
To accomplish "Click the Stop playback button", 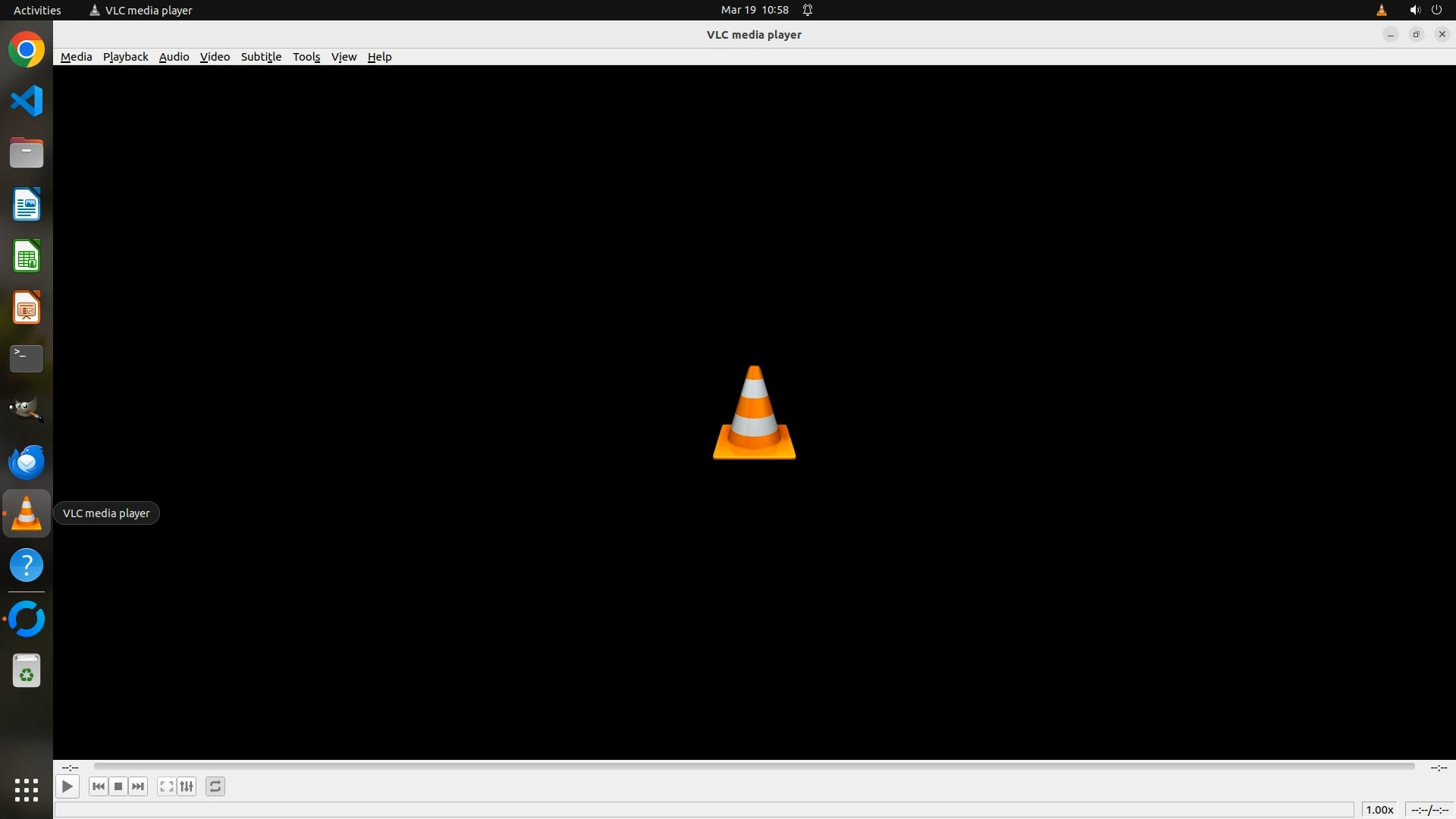I will point(118,786).
